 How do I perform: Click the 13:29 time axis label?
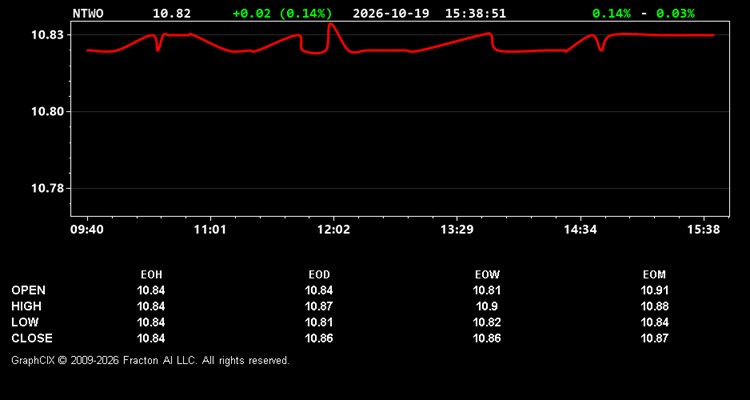[457, 230]
